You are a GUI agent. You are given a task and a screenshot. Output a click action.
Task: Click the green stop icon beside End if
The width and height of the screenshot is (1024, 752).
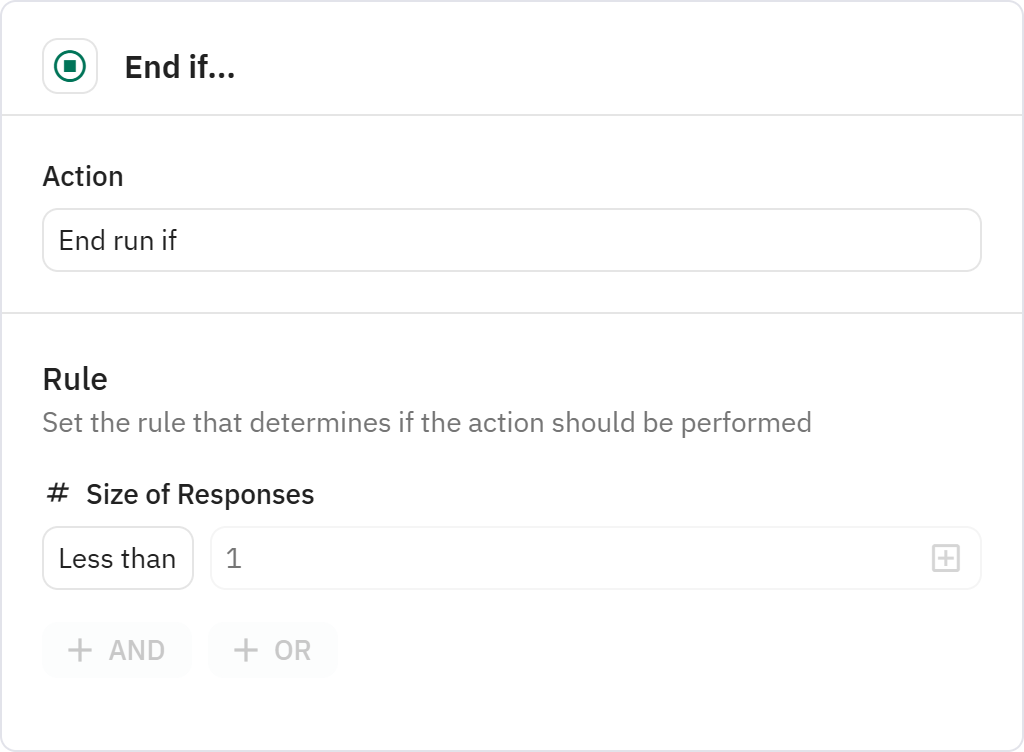pyautogui.click(x=70, y=67)
